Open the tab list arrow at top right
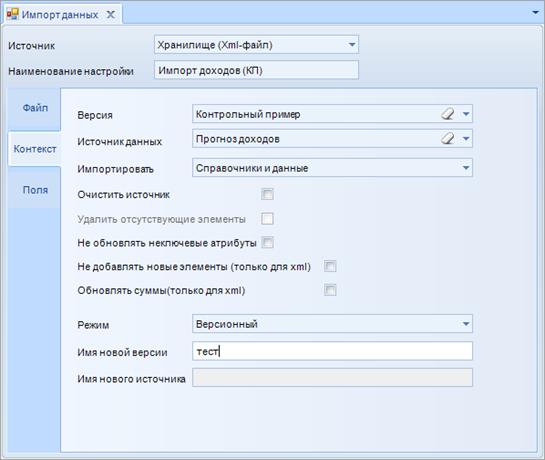This screenshot has height=460, width=545. [x=536, y=13]
